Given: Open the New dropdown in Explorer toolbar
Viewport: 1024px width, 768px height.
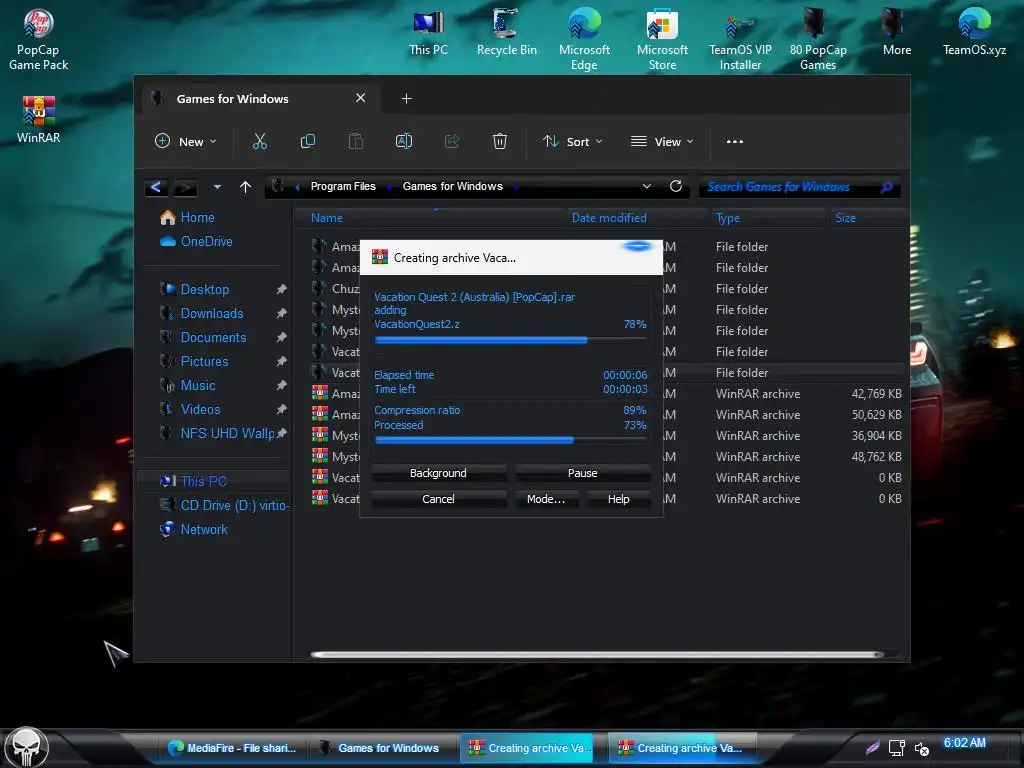Looking at the screenshot, I should point(185,141).
